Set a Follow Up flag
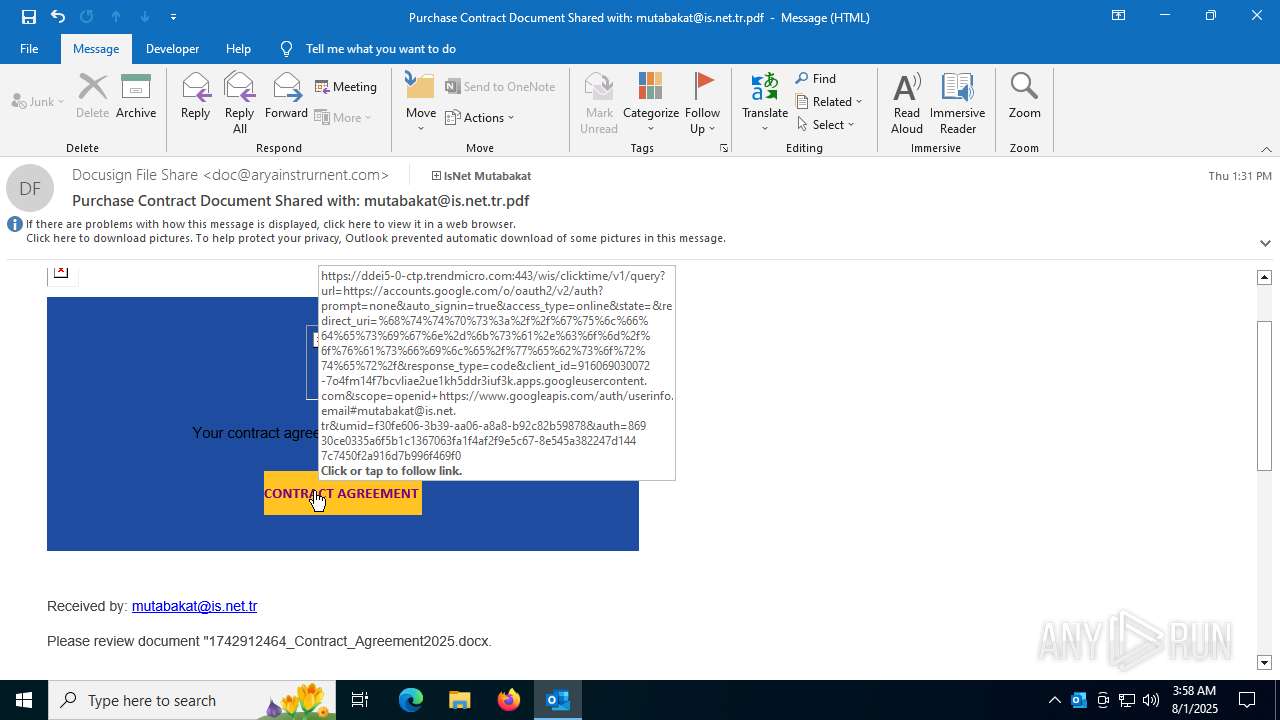The height and width of the screenshot is (720, 1280). pyautogui.click(x=703, y=103)
